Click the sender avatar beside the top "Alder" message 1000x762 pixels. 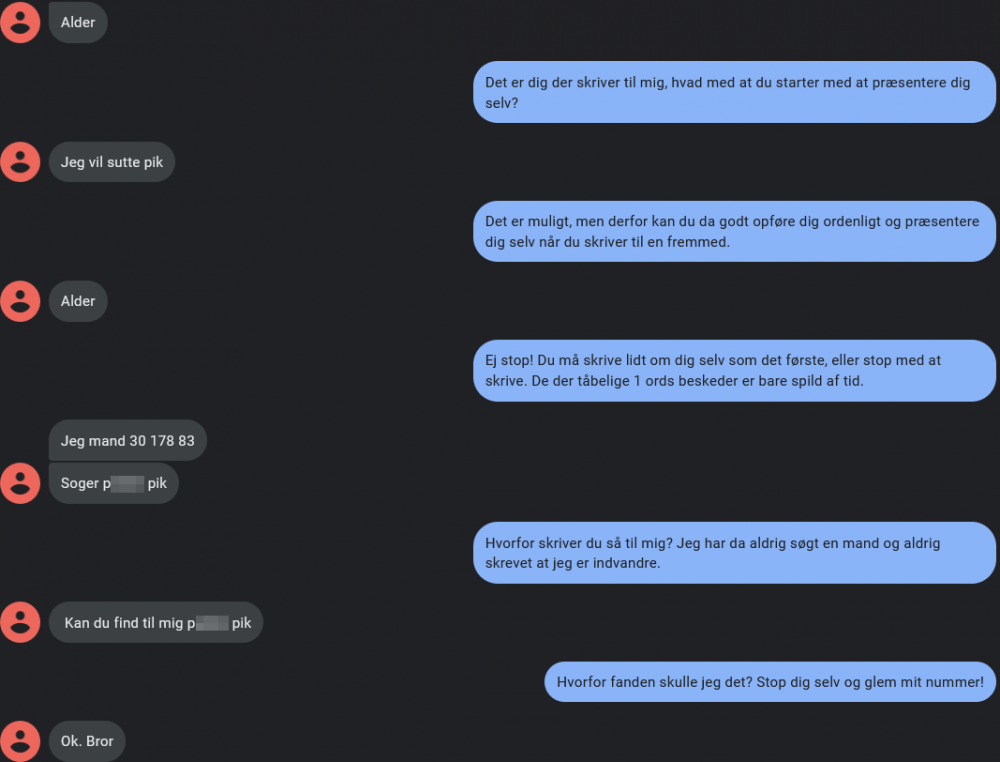pos(20,22)
